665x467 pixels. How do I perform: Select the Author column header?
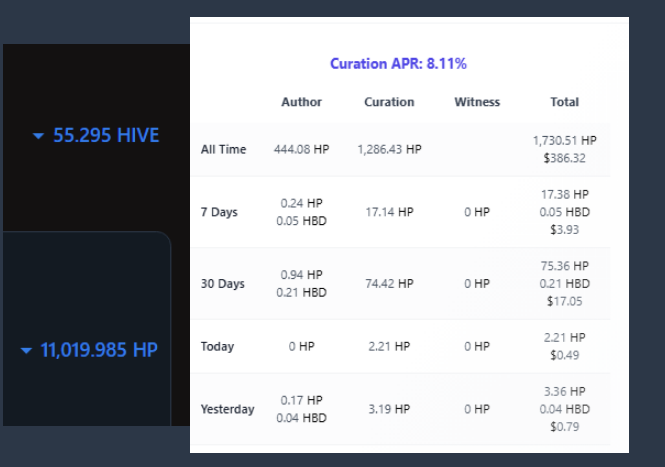point(302,102)
